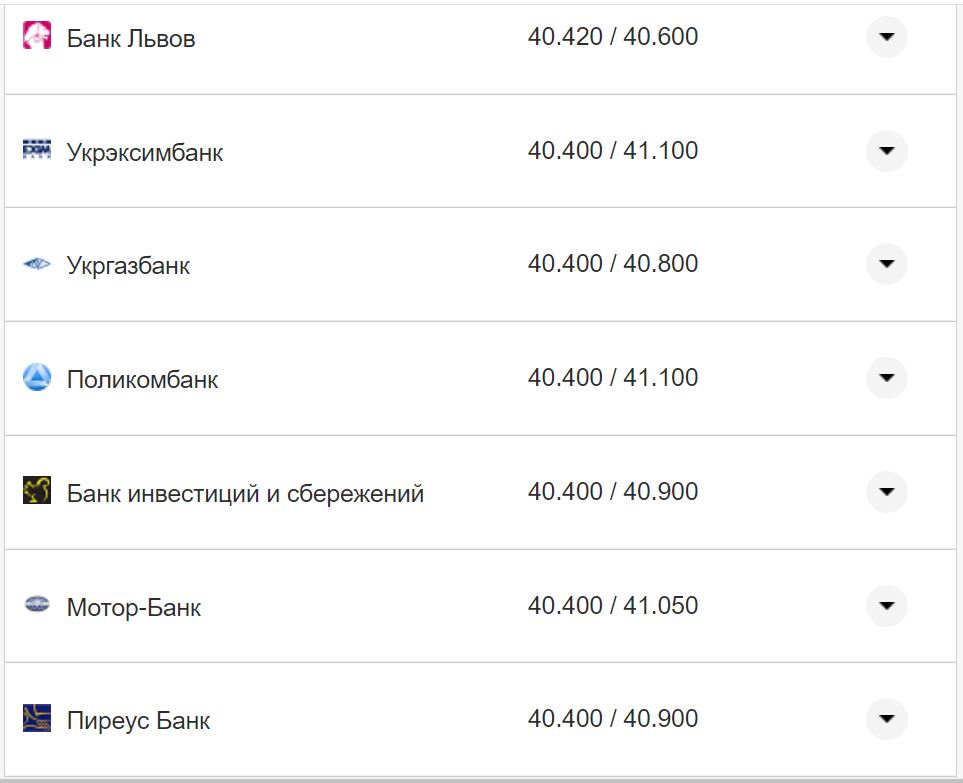
Task: Click the Укргазбанк logo icon
Action: point(37,264)
